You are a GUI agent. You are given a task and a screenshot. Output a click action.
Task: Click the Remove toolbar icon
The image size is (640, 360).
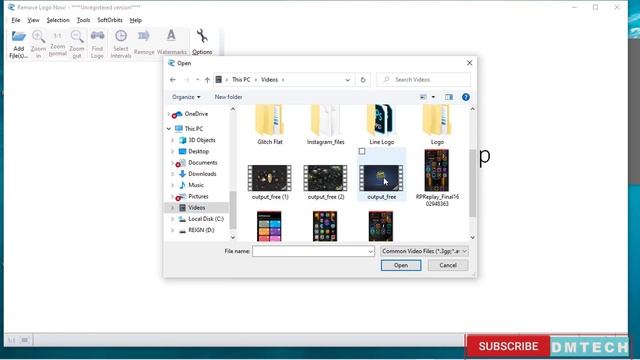[144, 42]
